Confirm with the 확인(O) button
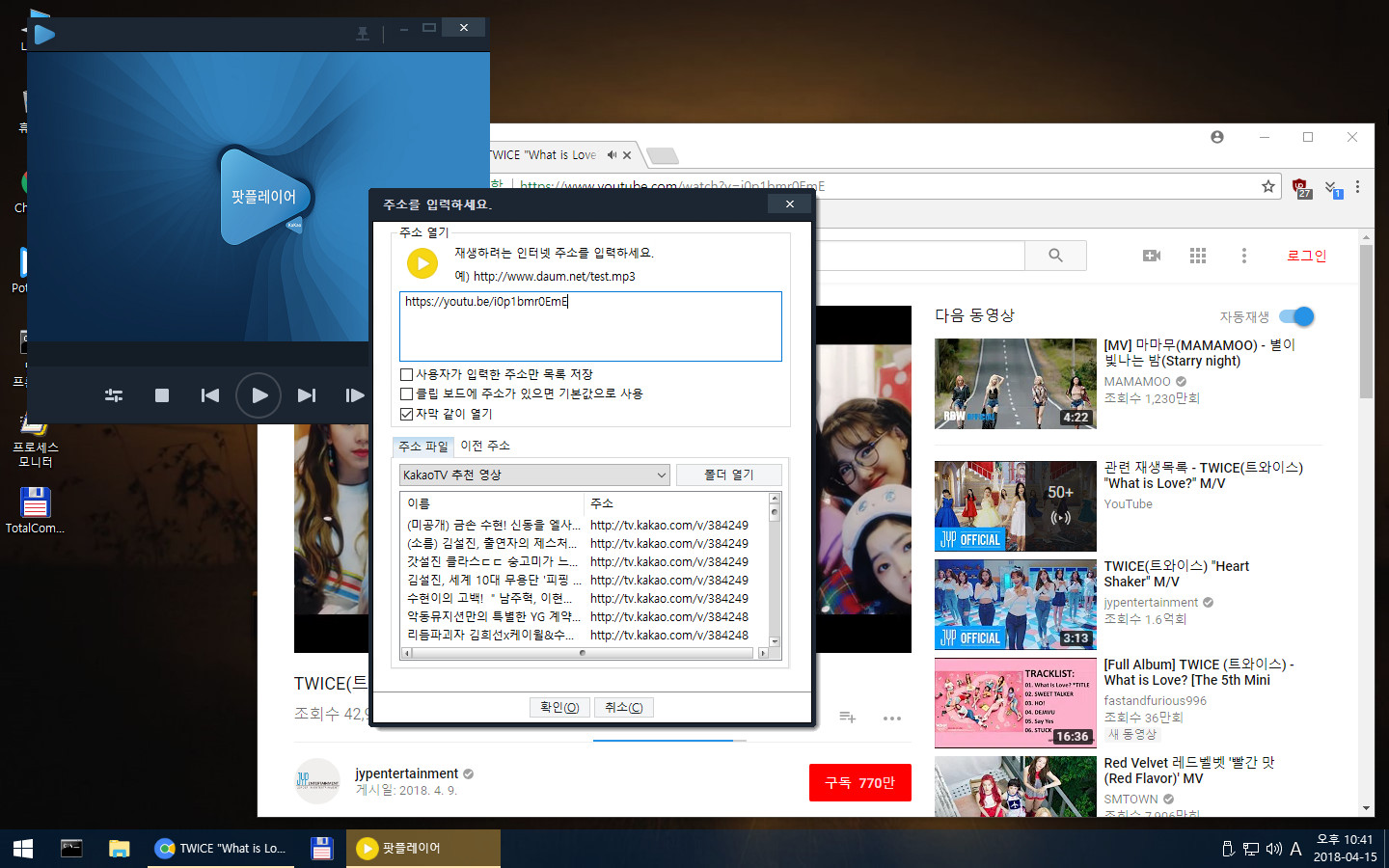1389x868 pixels. [559, 708]
